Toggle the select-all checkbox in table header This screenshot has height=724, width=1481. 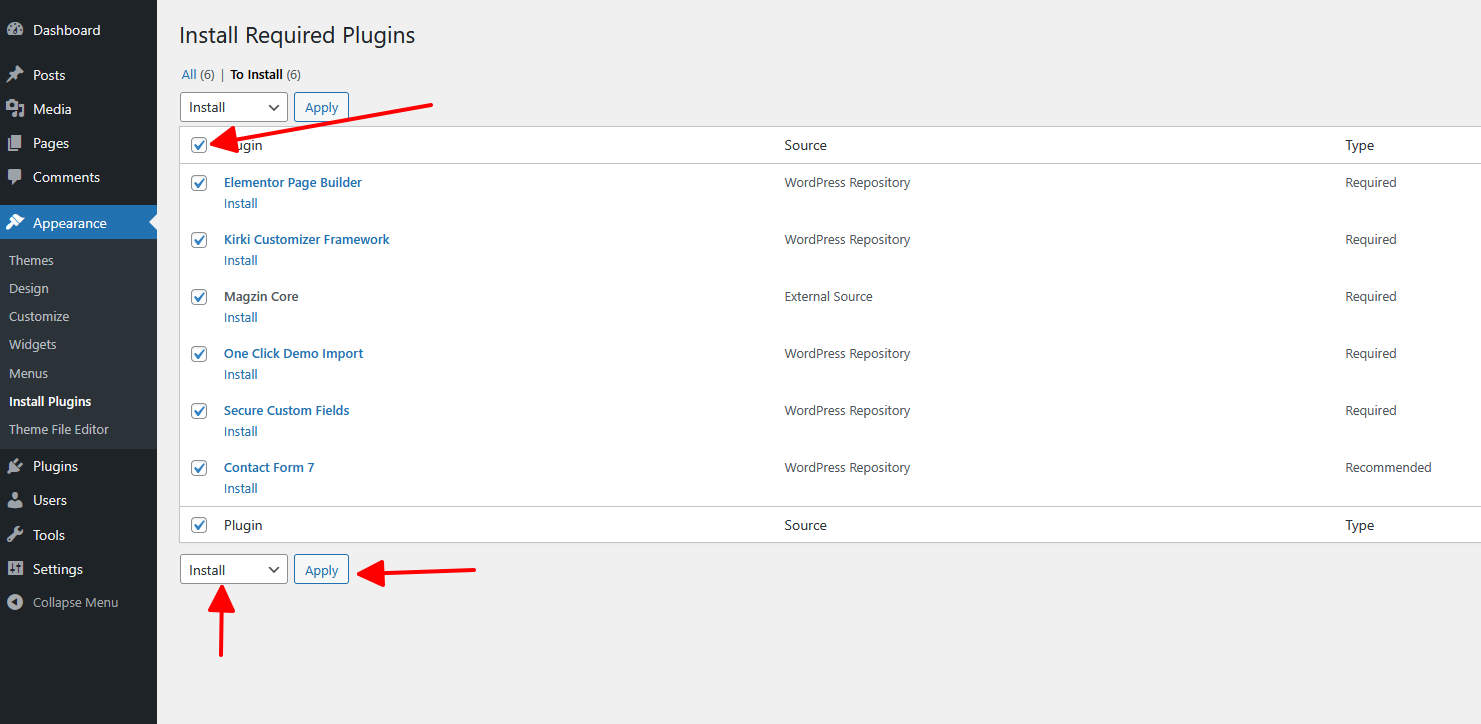tap(199, 145)
